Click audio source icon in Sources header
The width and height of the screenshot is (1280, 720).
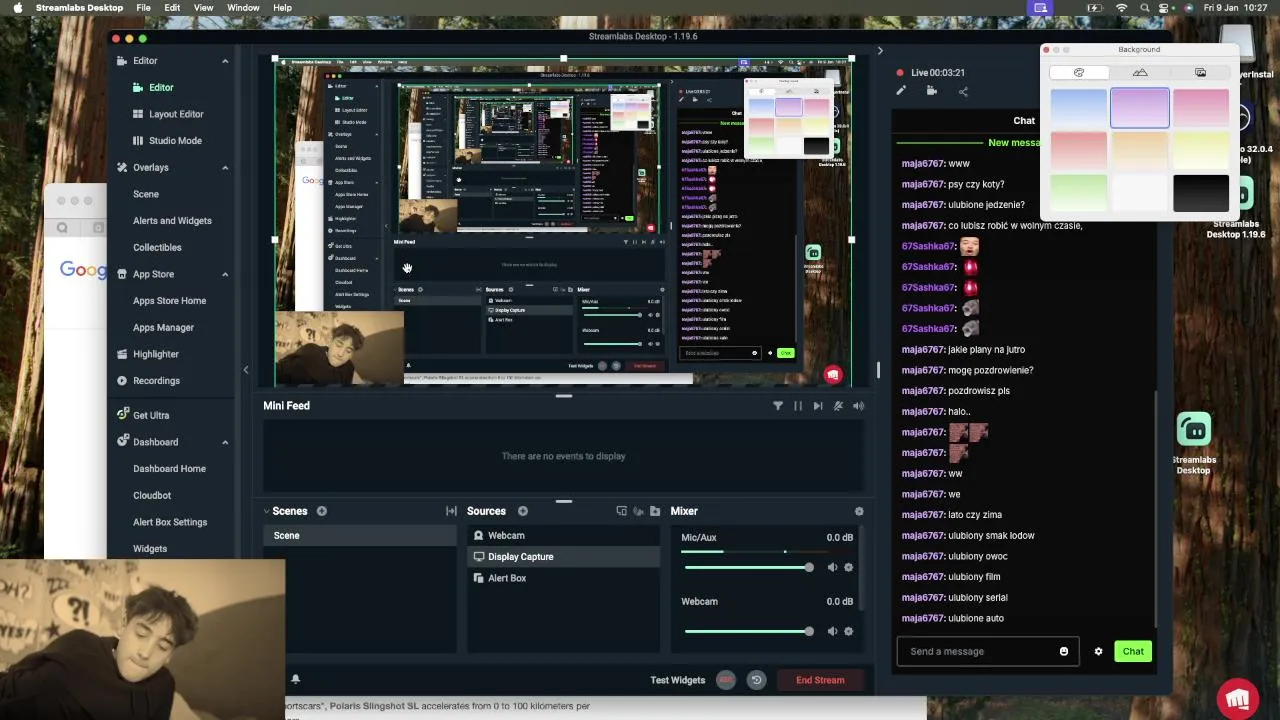click(638, 511)
